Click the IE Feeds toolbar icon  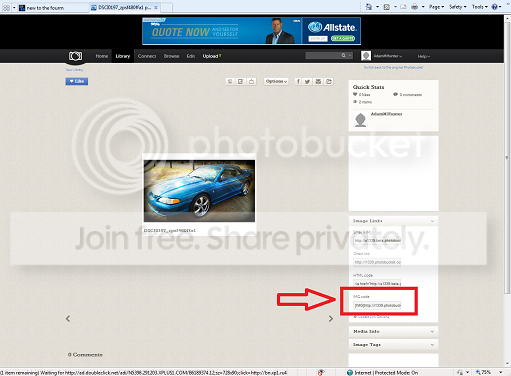[x=387, y=7]
